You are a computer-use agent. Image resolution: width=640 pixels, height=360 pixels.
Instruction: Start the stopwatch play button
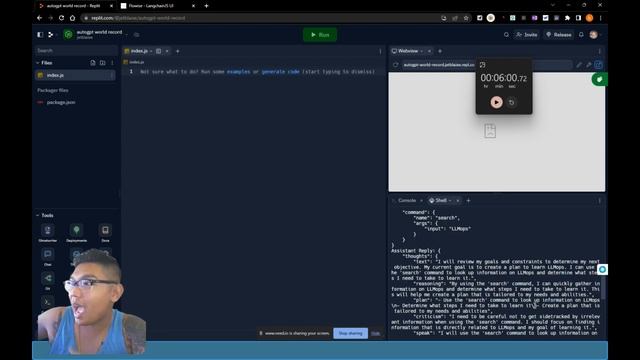496,102
